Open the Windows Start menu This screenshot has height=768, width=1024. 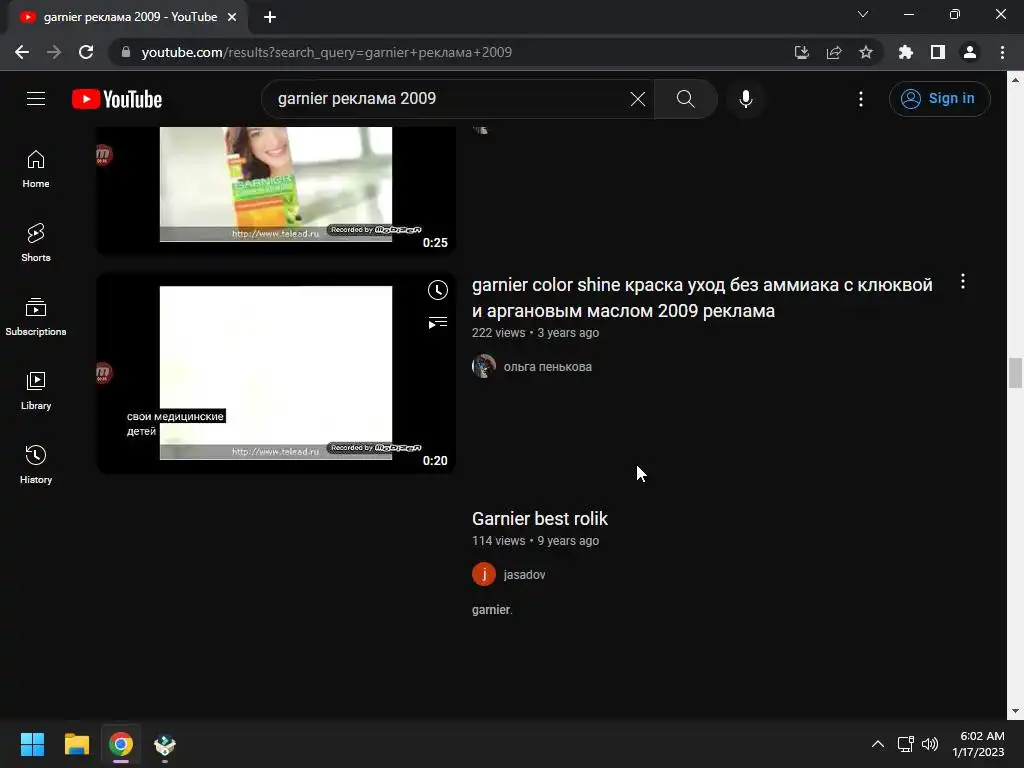(32, 744)
